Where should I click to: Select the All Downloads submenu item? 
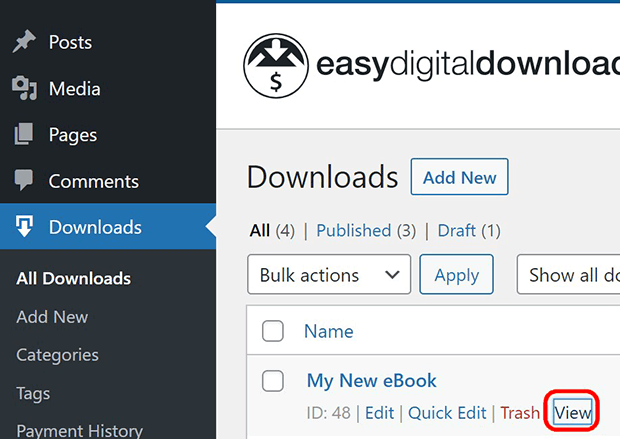click(x=74, y=278)
